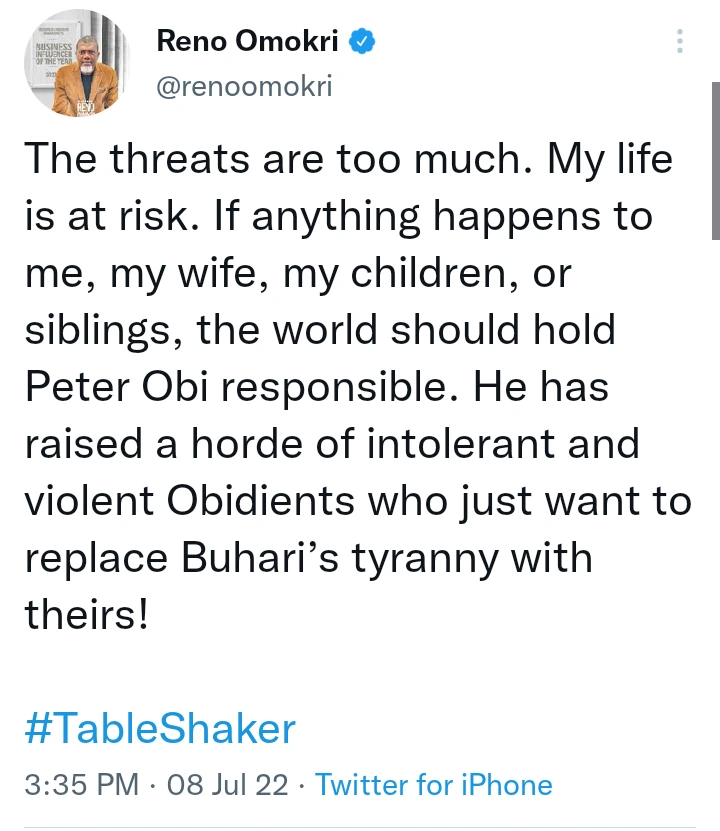Open the @renoomokri handle link
The image size is (720, 831).
tap(244, 87)
